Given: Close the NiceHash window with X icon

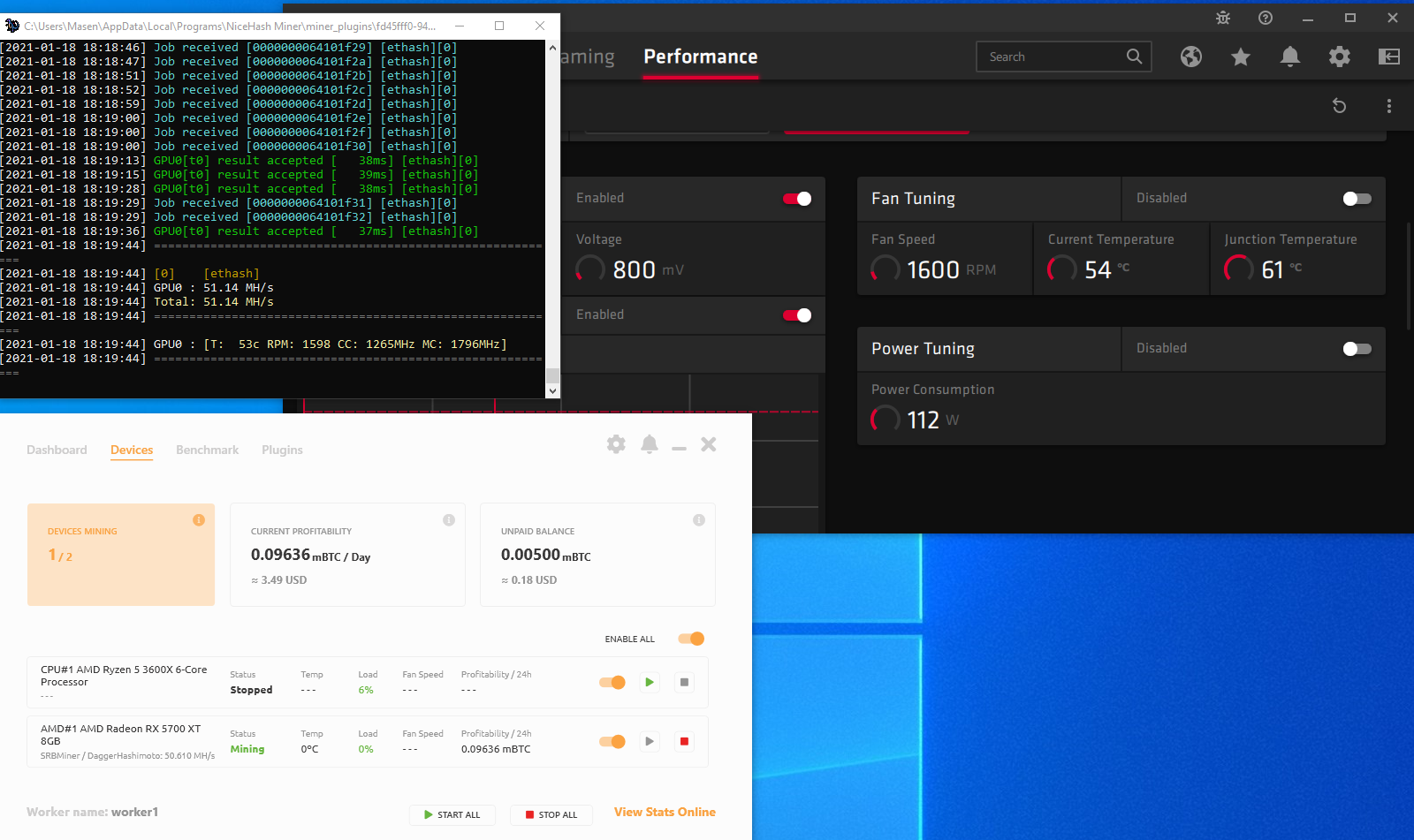Looking at the screenshot, I should click(x=709, y=444).
